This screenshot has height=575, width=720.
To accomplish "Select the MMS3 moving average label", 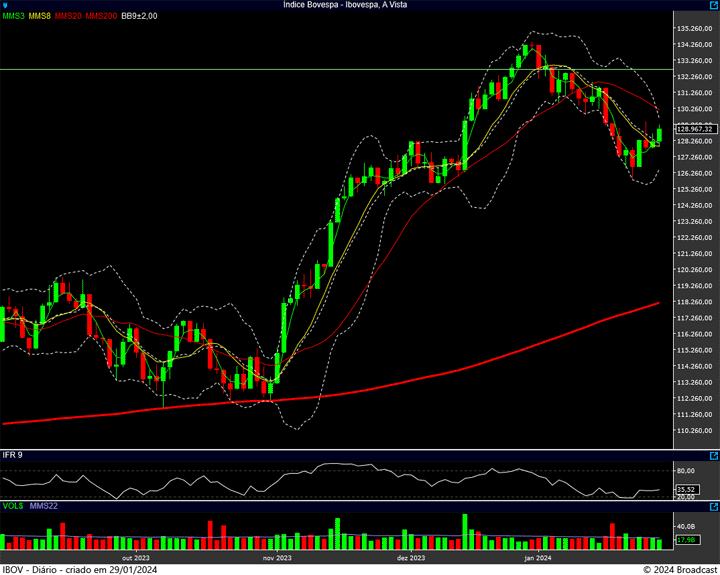I will 13,16.
